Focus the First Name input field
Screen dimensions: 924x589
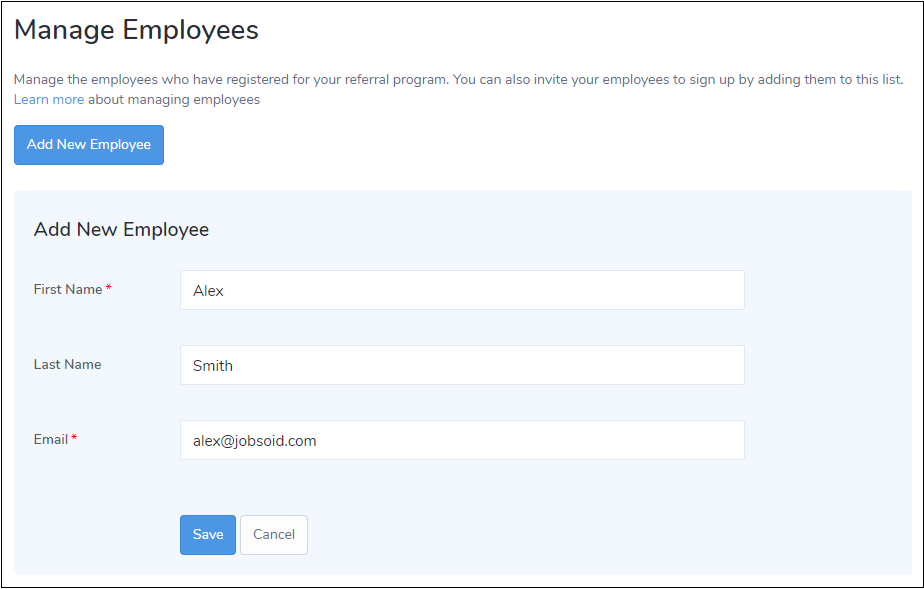tap(462, 290)
